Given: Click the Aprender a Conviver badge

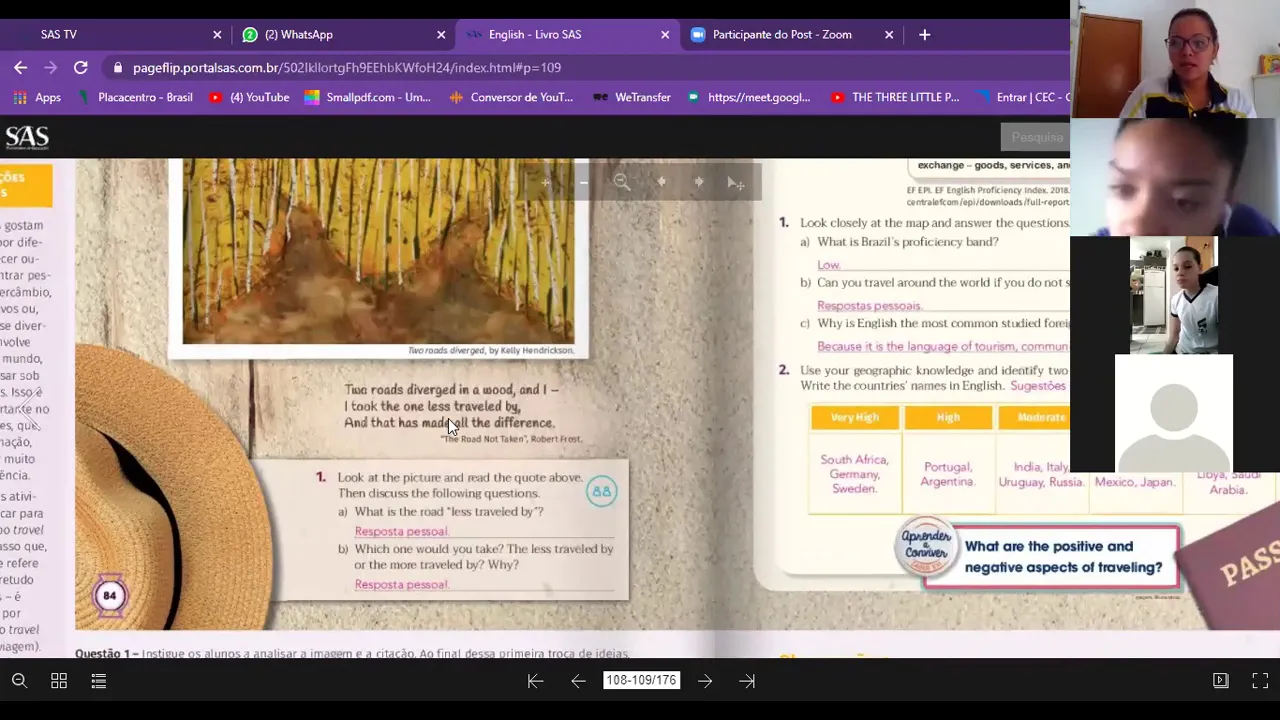Looking at the screenshot, I should (x=925, y=547).
